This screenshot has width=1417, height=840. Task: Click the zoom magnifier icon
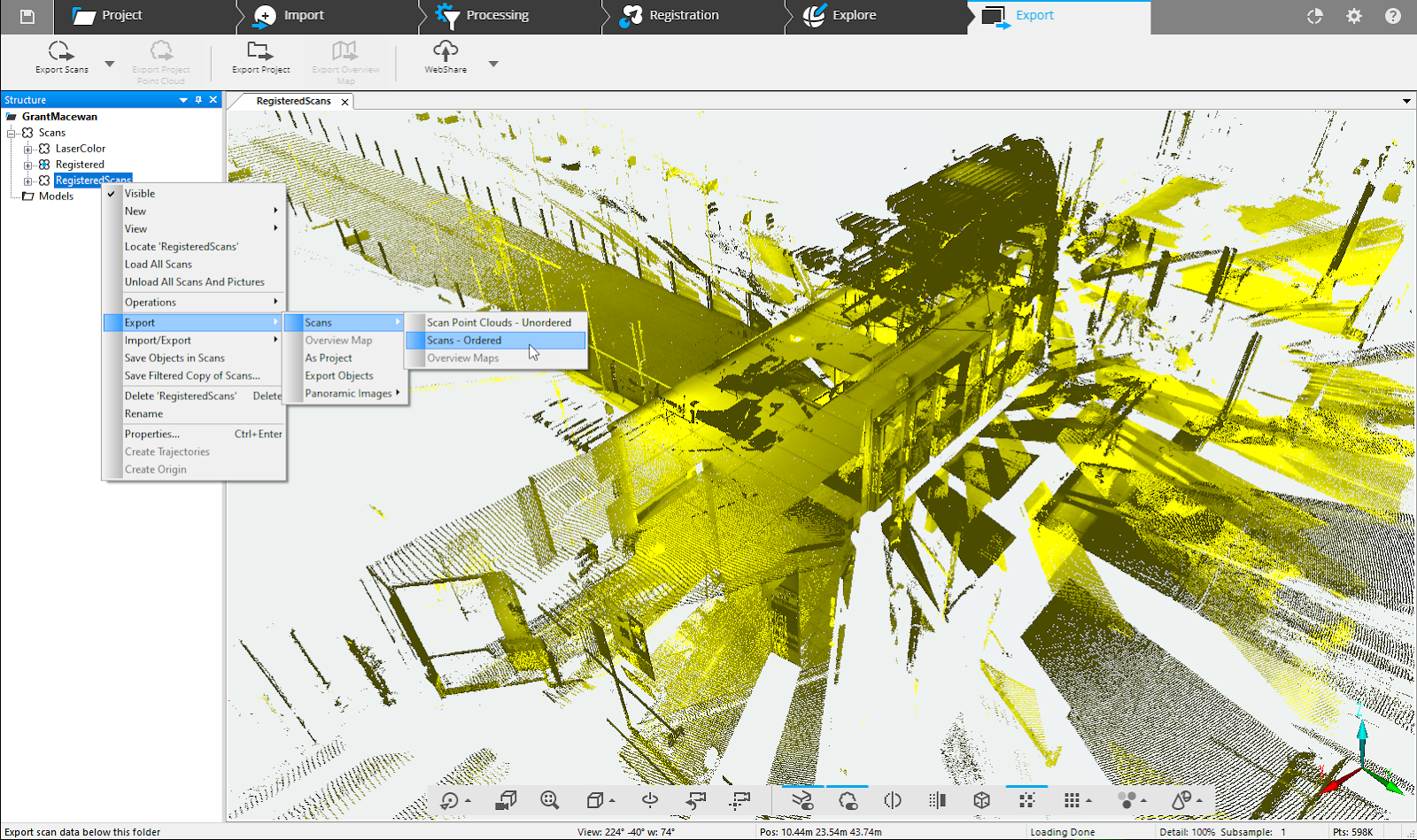550,800
